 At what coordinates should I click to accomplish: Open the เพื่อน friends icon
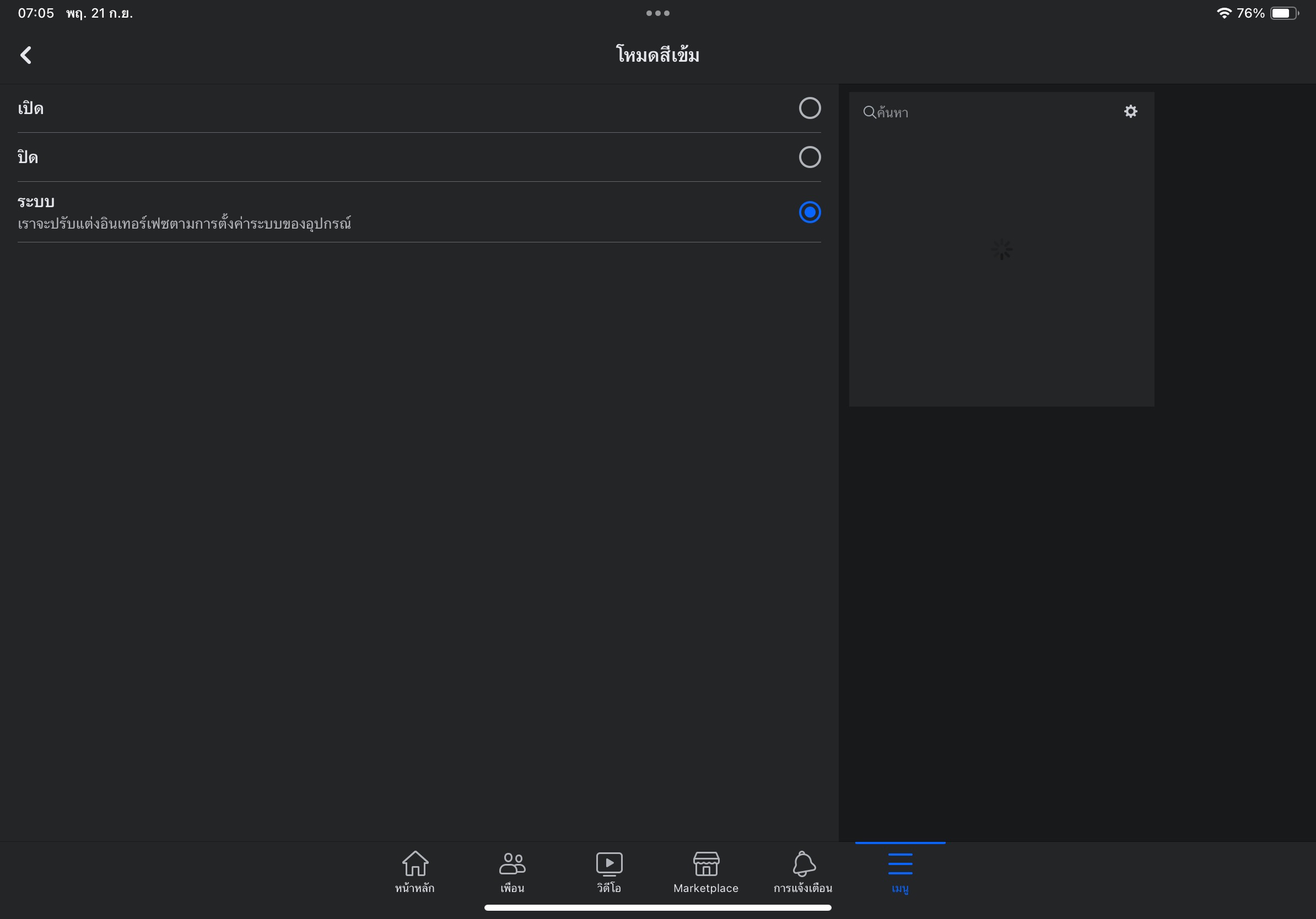pyautogui.click(x=512, y=864)
